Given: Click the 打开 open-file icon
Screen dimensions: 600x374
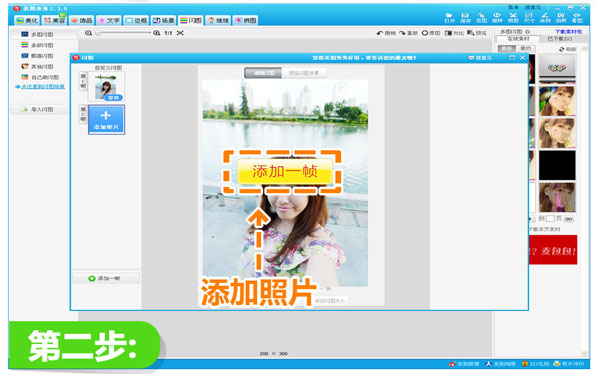Looking at the screenshot, I should [x=449, y=18].
